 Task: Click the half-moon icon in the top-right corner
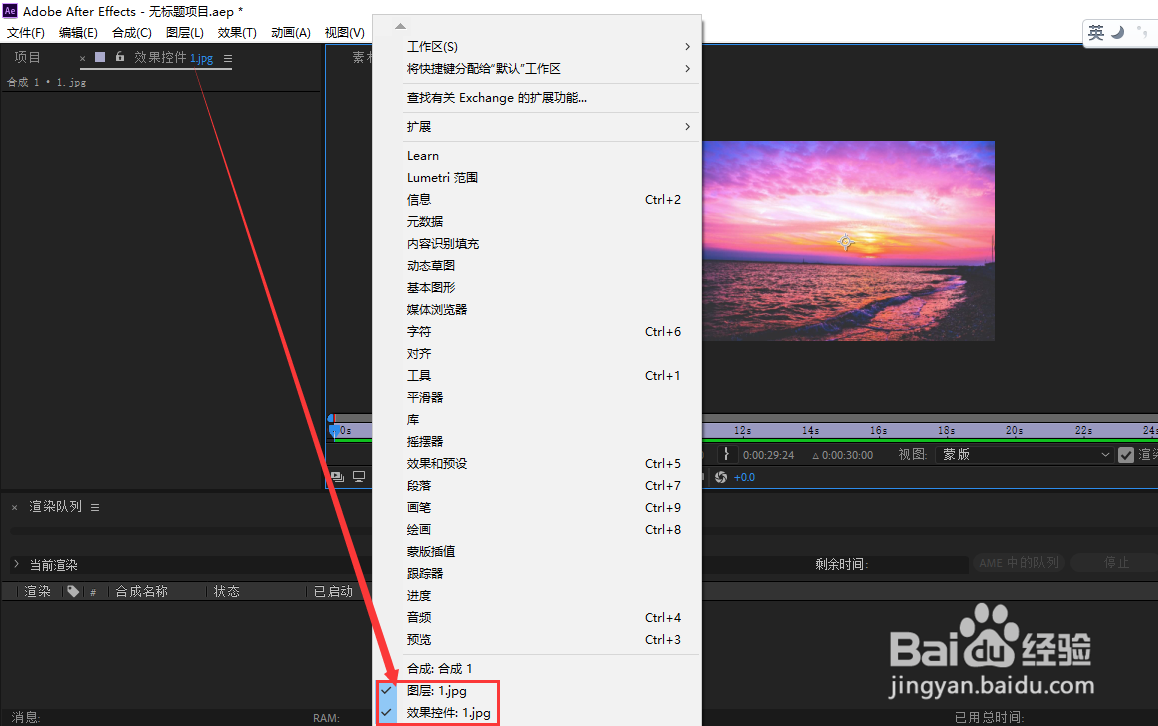point(1115,32)
